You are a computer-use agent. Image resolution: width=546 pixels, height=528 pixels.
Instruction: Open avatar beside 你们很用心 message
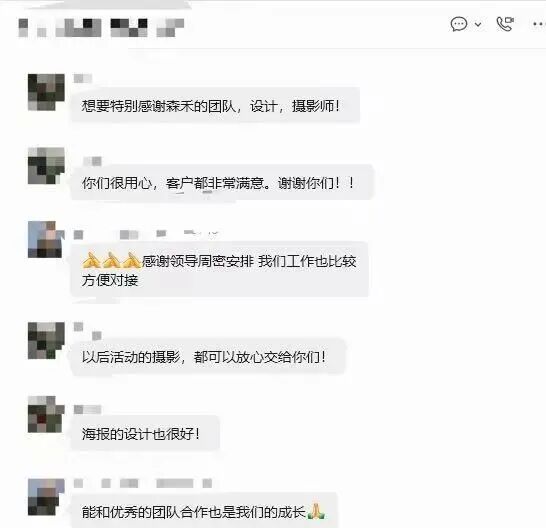(46, 166)
